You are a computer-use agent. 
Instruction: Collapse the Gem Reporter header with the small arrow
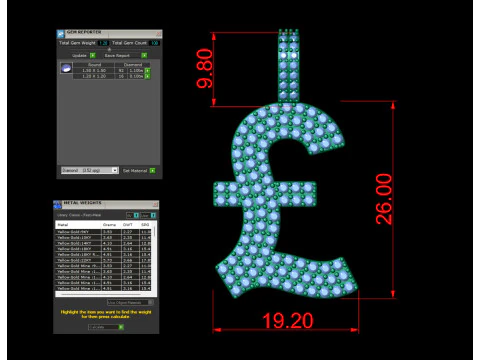109,49
